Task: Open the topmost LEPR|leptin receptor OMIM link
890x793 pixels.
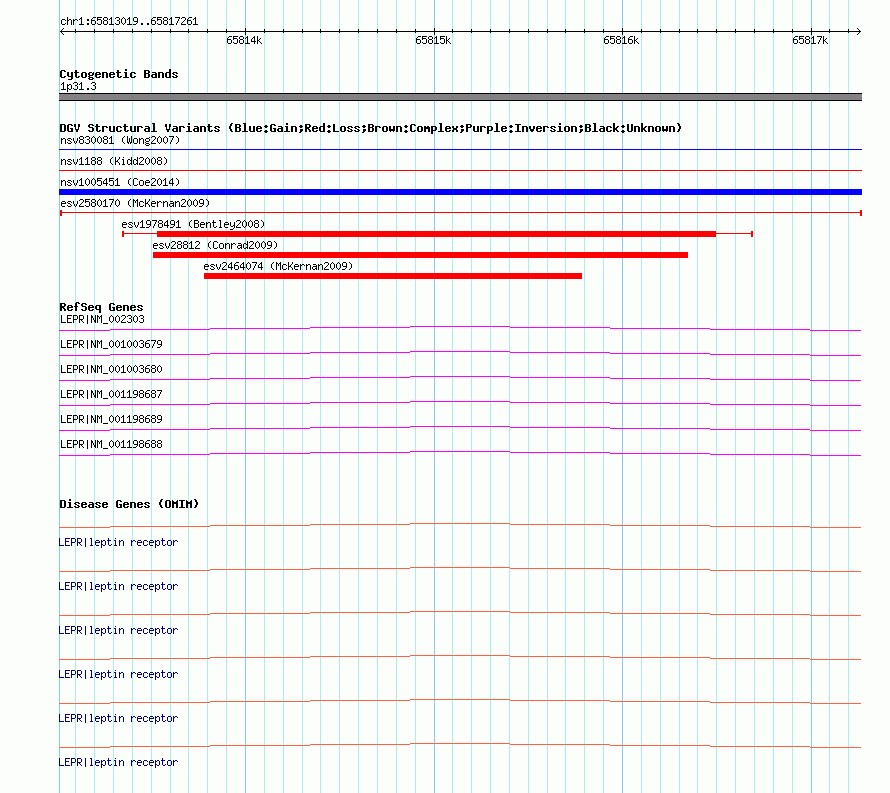Action: (x=118, y=543)
